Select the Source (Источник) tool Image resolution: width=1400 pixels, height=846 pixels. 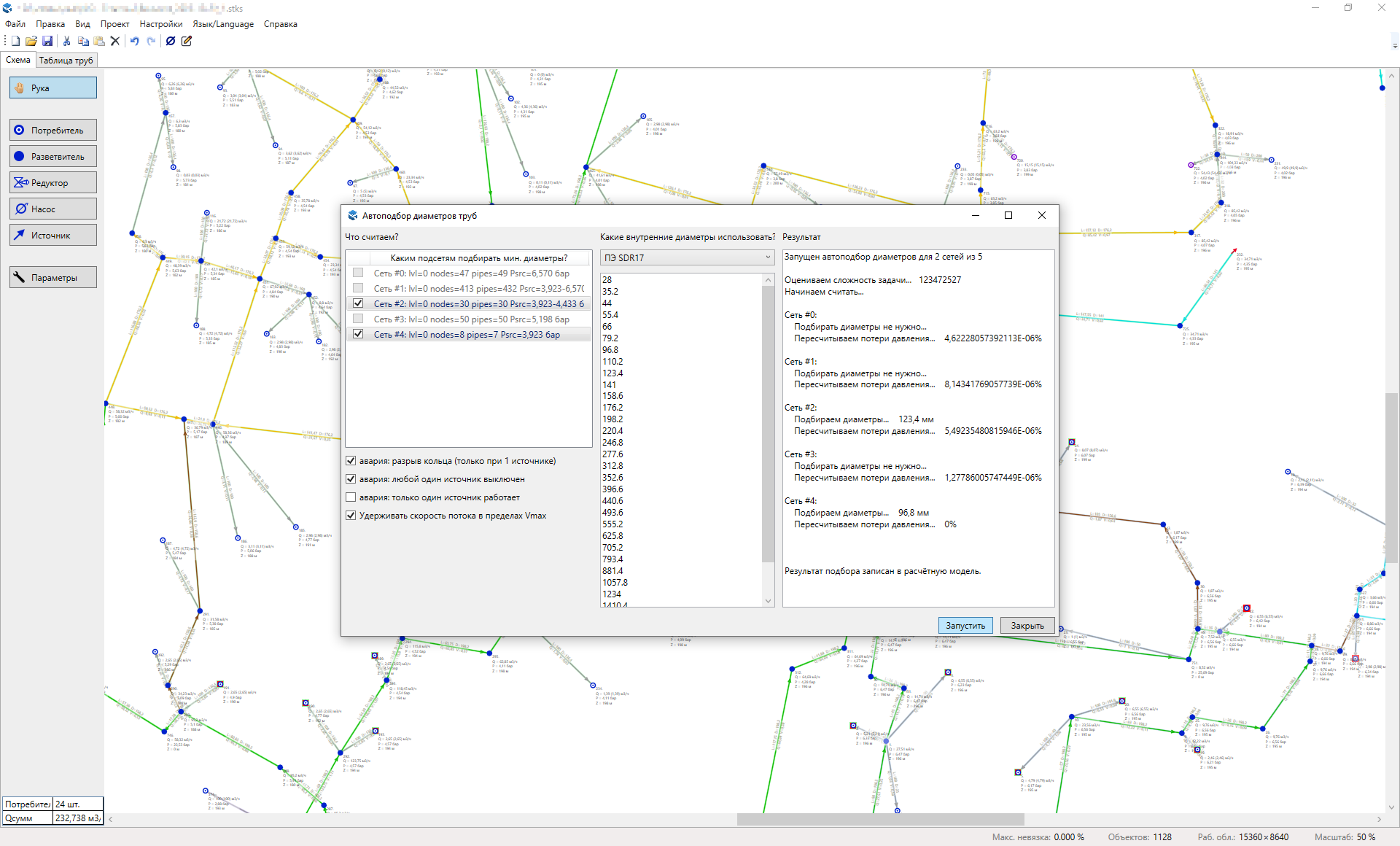pos(52,236)
